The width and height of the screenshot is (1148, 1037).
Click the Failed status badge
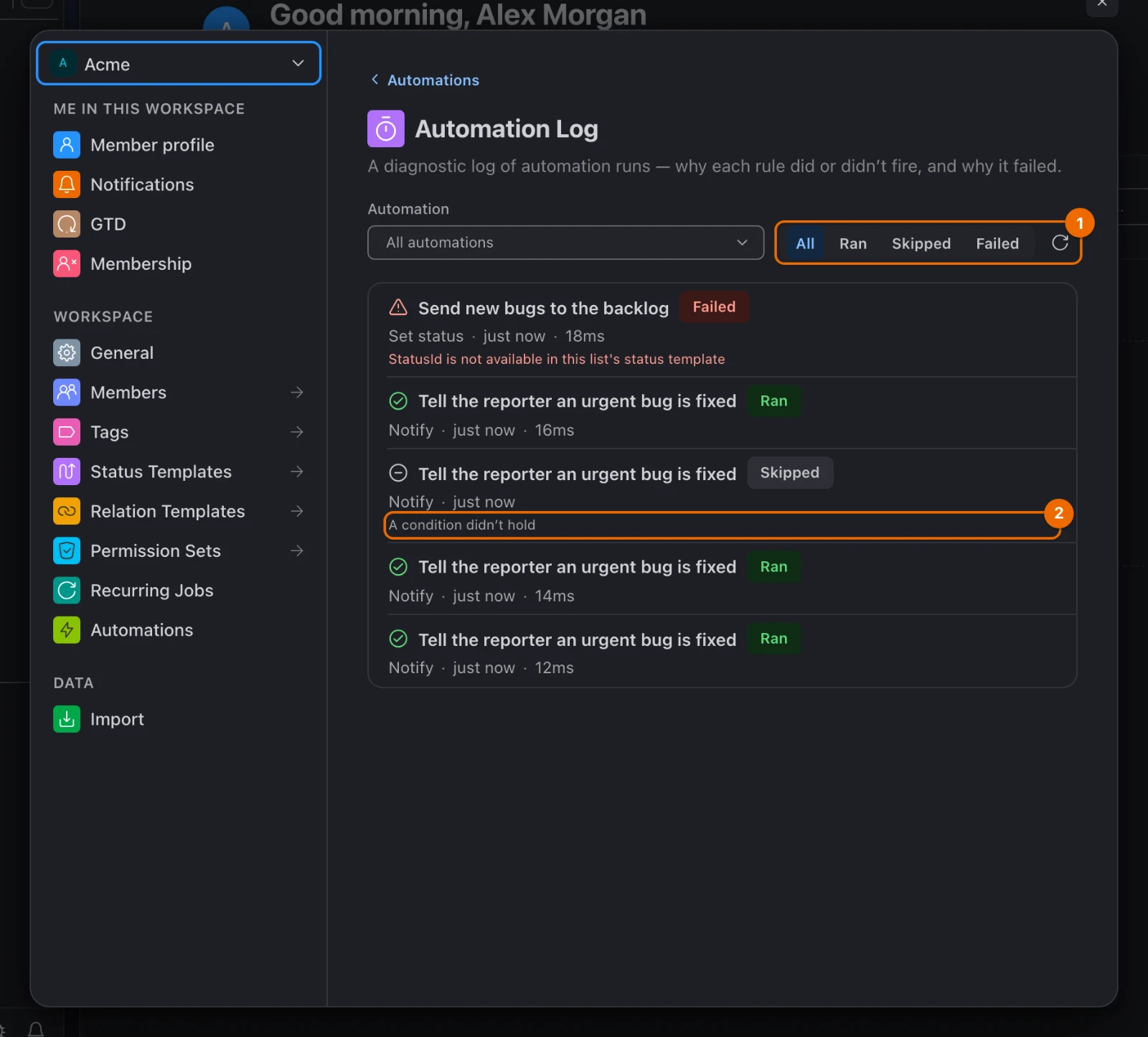[714, 306]
